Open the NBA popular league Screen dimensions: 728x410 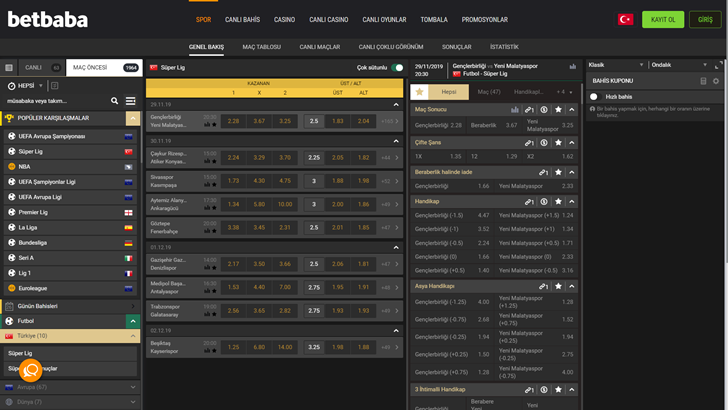(70, 167)
